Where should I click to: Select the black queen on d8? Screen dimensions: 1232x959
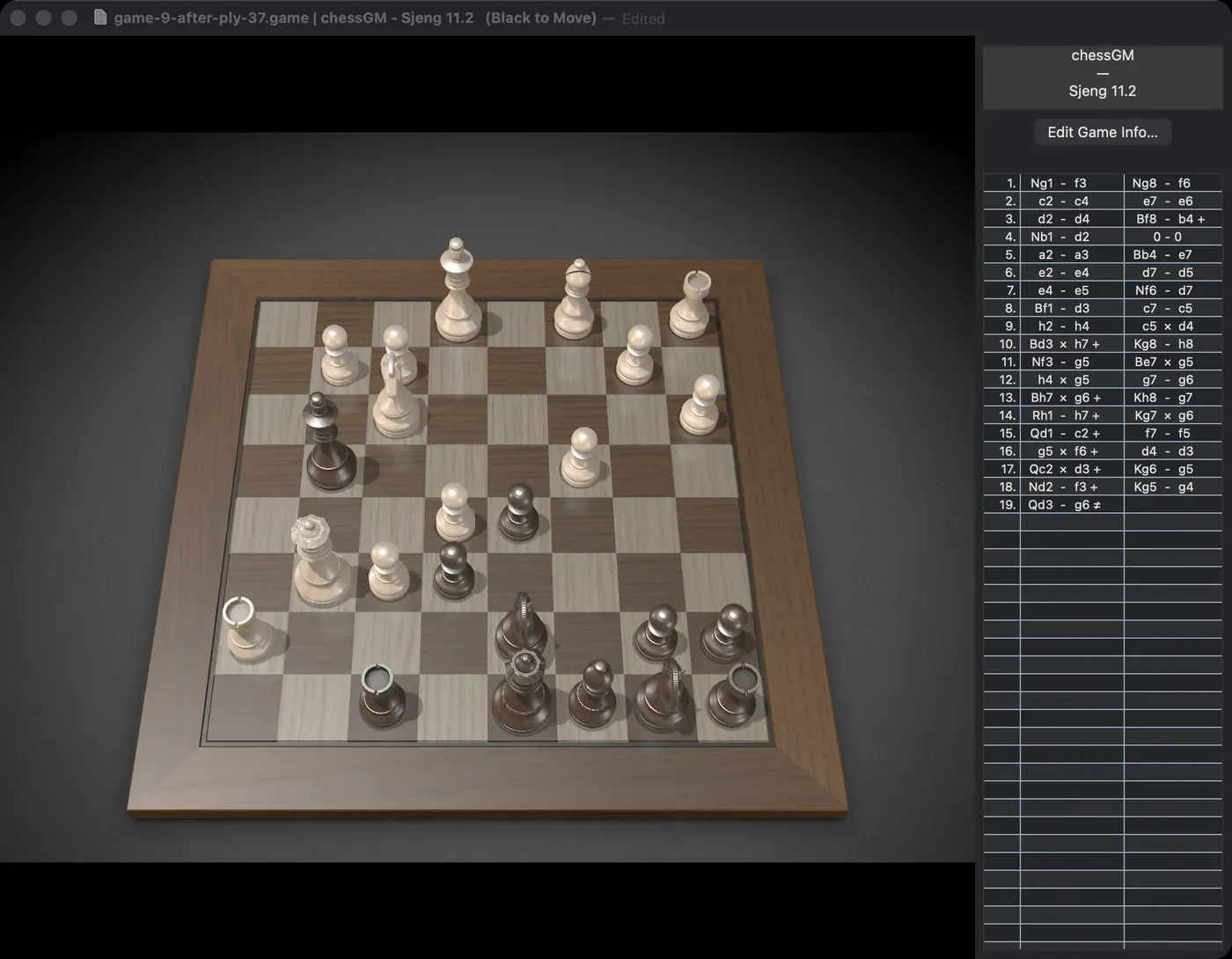pyautogui.click(x=523, y=692)
